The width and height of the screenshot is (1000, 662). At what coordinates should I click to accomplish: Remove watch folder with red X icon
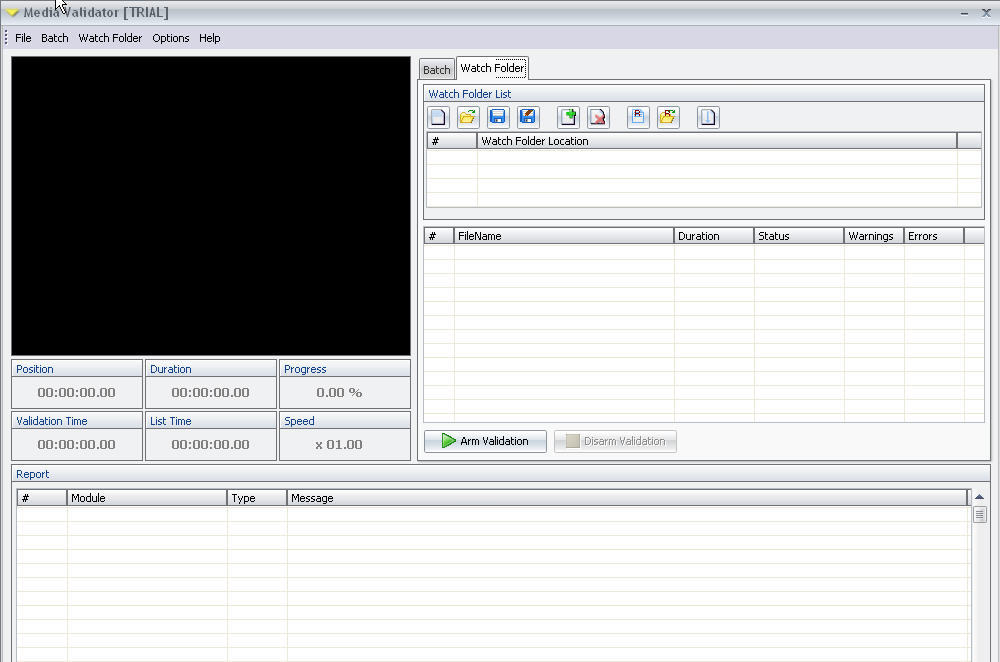click(x=598, y=117)
